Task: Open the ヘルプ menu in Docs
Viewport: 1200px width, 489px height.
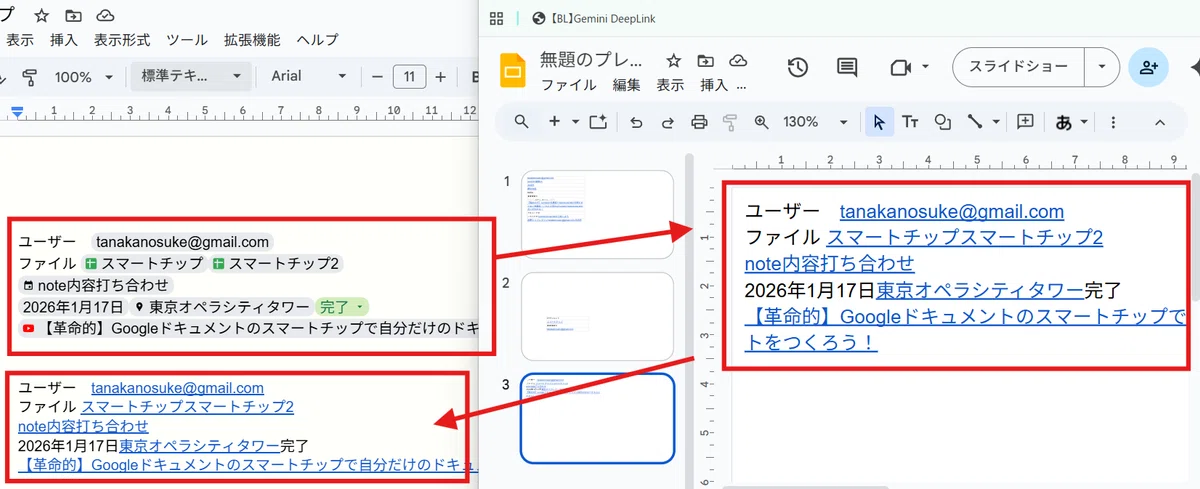Action: pos(317,40)
